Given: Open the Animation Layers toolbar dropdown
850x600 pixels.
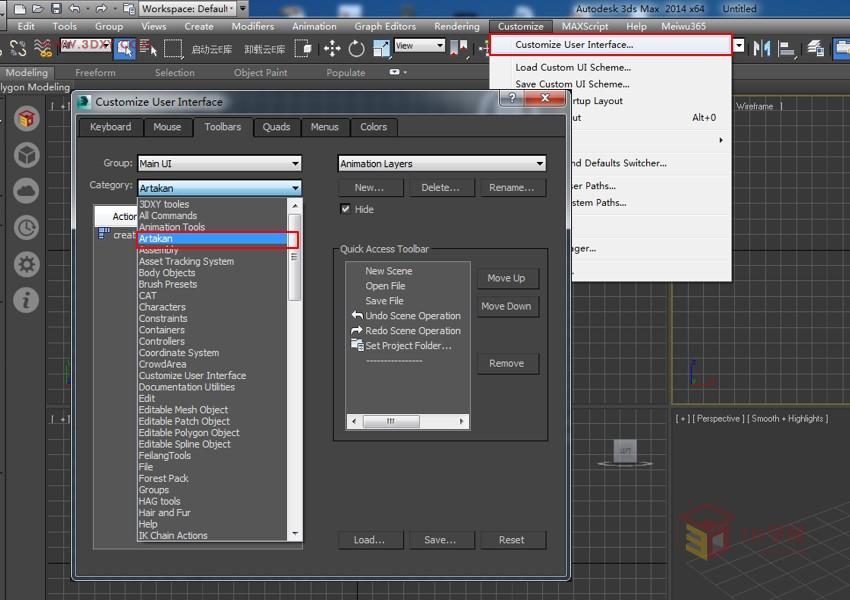Looking at the screenshot, I should click(442, 163).
